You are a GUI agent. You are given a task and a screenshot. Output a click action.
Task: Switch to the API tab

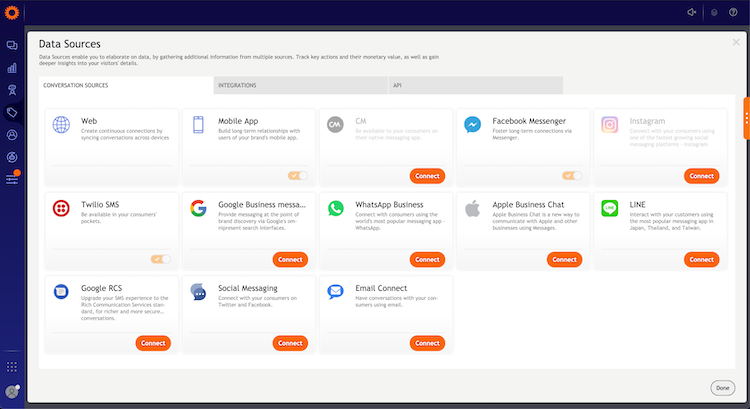(476, 85)
